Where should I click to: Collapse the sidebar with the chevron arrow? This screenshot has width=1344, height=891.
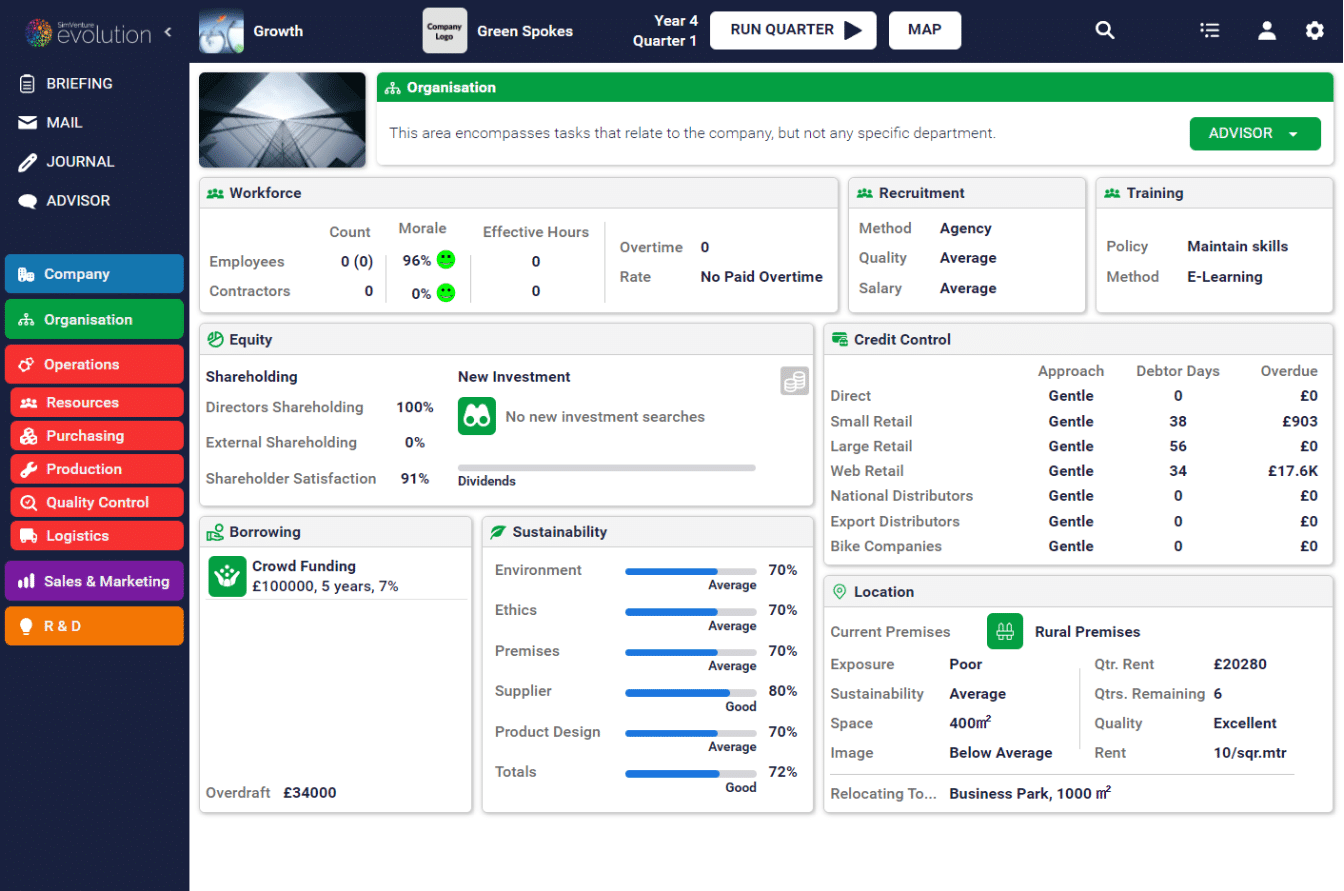click(168, 31)
